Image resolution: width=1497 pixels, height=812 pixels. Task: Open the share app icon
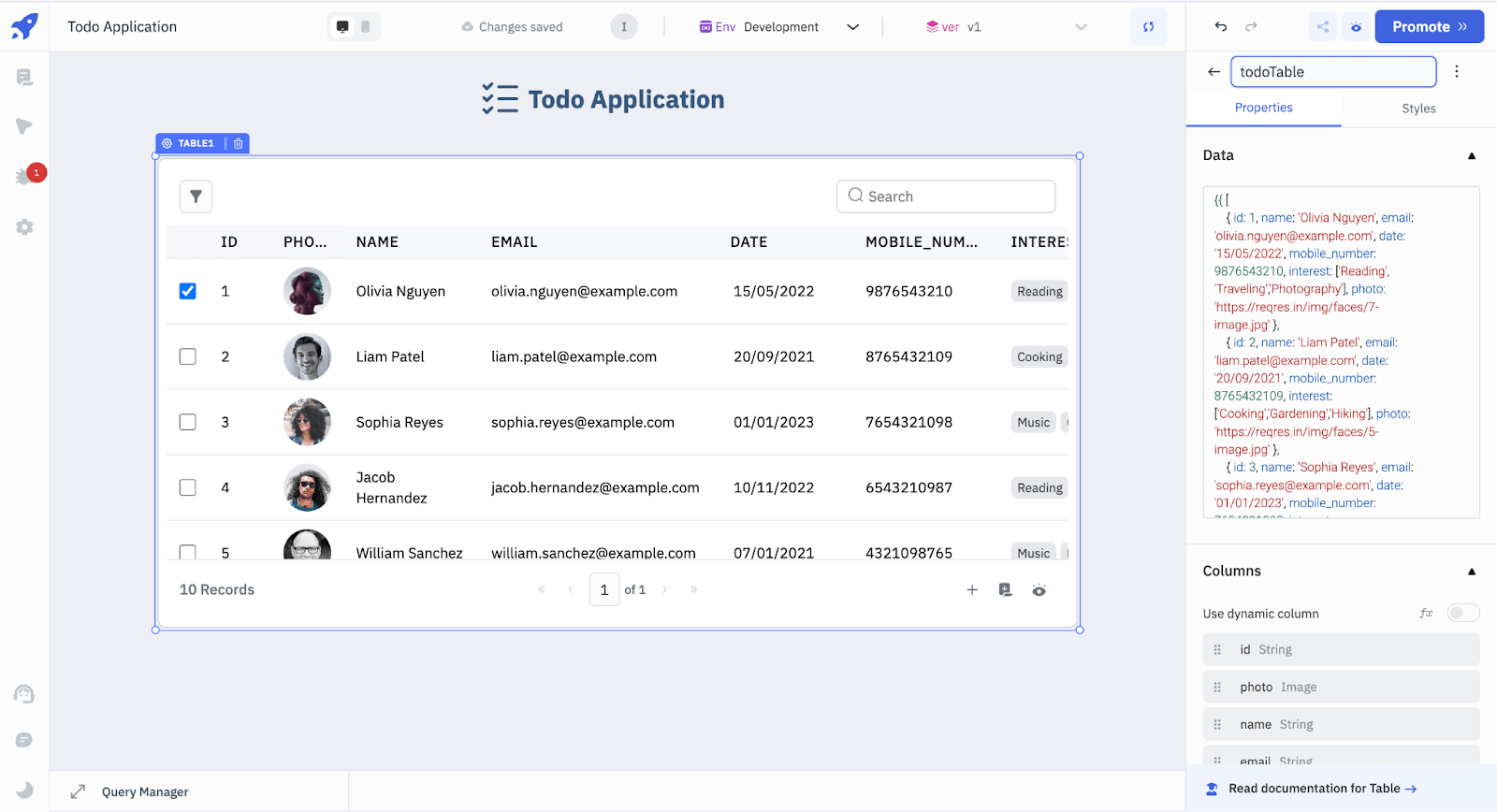pyautogui.click(x=1322, y=27)
